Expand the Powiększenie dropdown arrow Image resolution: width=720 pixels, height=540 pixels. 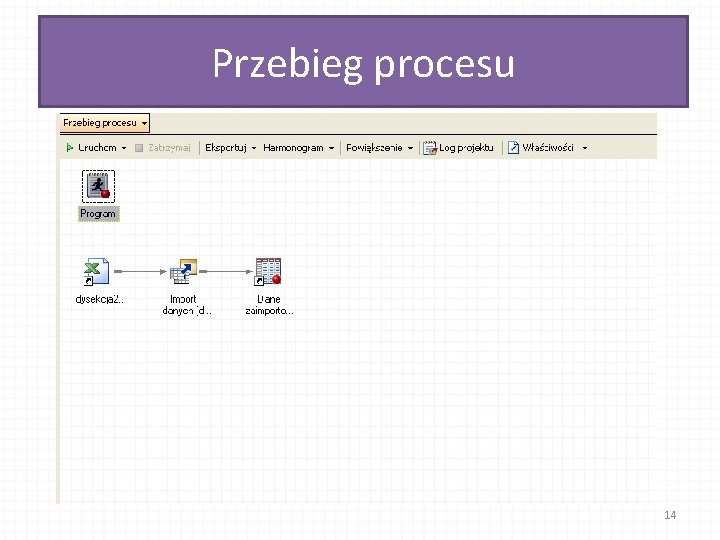tap(410, 148)
